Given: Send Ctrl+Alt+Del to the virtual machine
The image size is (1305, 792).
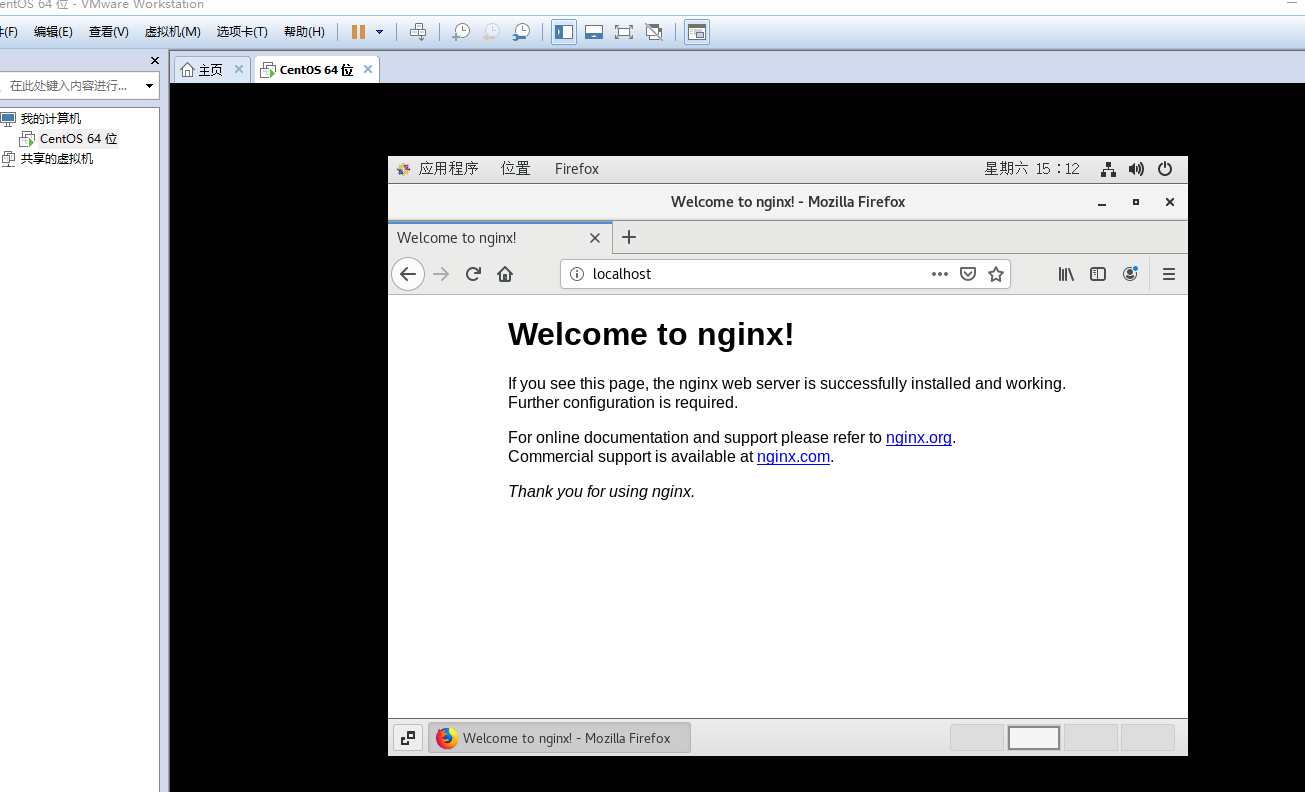Looking at the screenshot, I should click(x=418, y=32).
